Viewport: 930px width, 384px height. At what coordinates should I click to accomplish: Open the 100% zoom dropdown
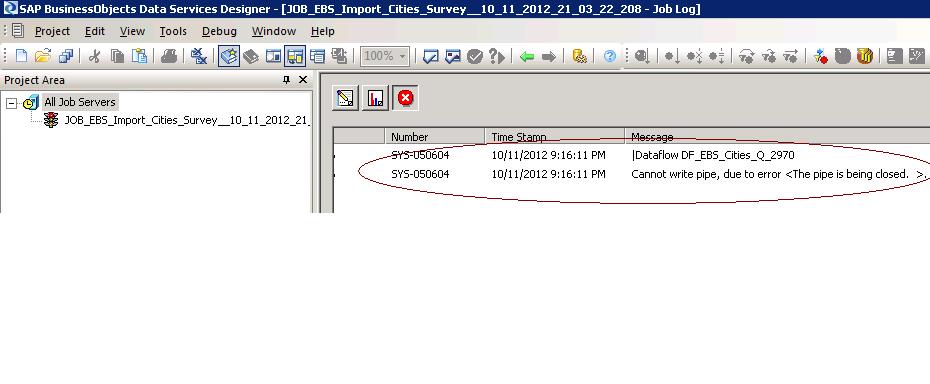click(x=386, y=56)
